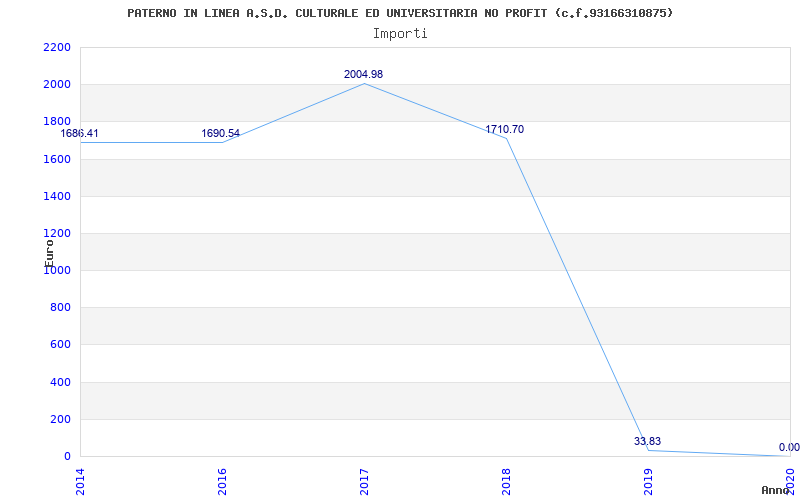800x500 pixels.
Task: Select the 33.83 data label
Action: pyautogui.click(x=647, y=441)
